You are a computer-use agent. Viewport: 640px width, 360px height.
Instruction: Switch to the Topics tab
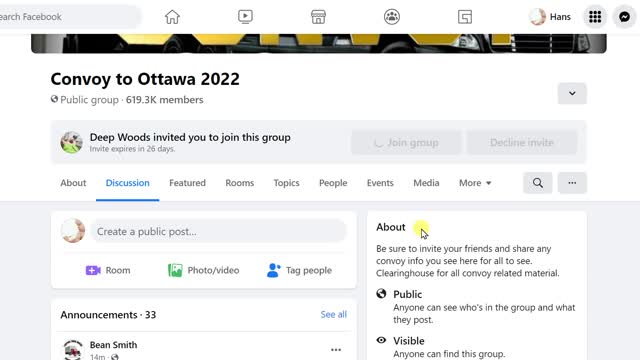tap(286, 183)
